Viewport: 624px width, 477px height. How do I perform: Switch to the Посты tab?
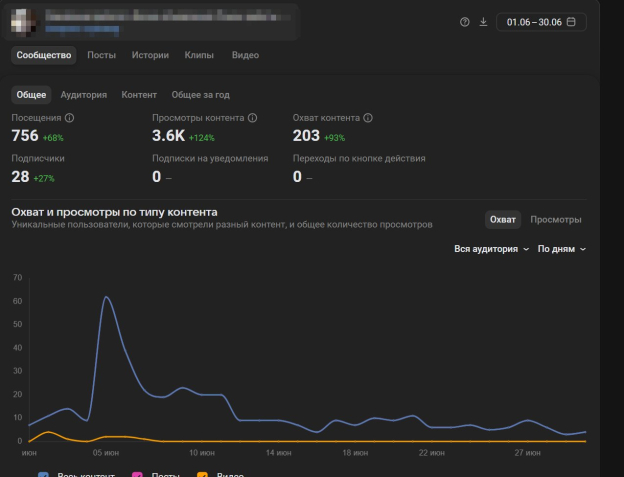[101, 56]
